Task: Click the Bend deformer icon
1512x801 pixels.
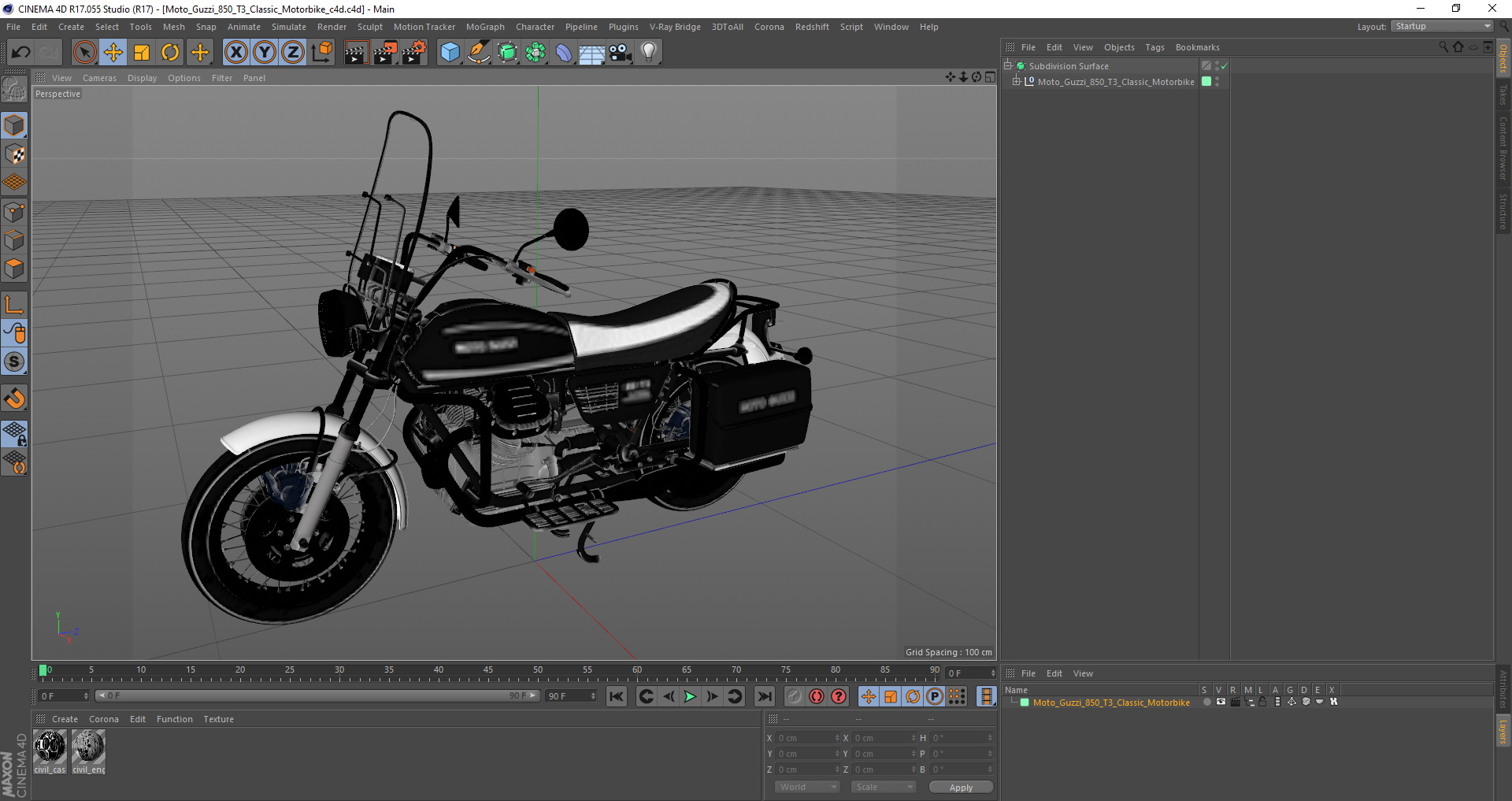Action: pos(564,53)
